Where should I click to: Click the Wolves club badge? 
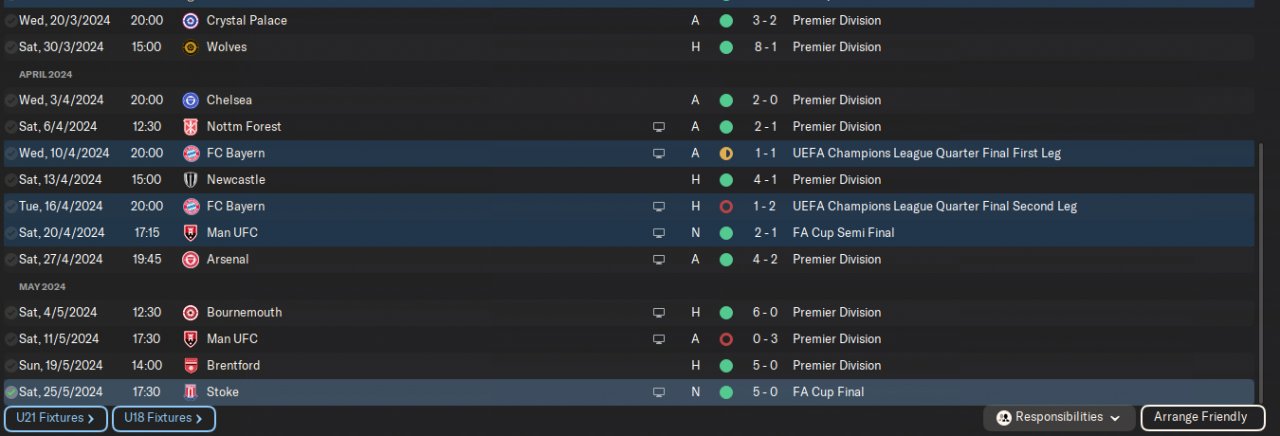pos(190,47)
